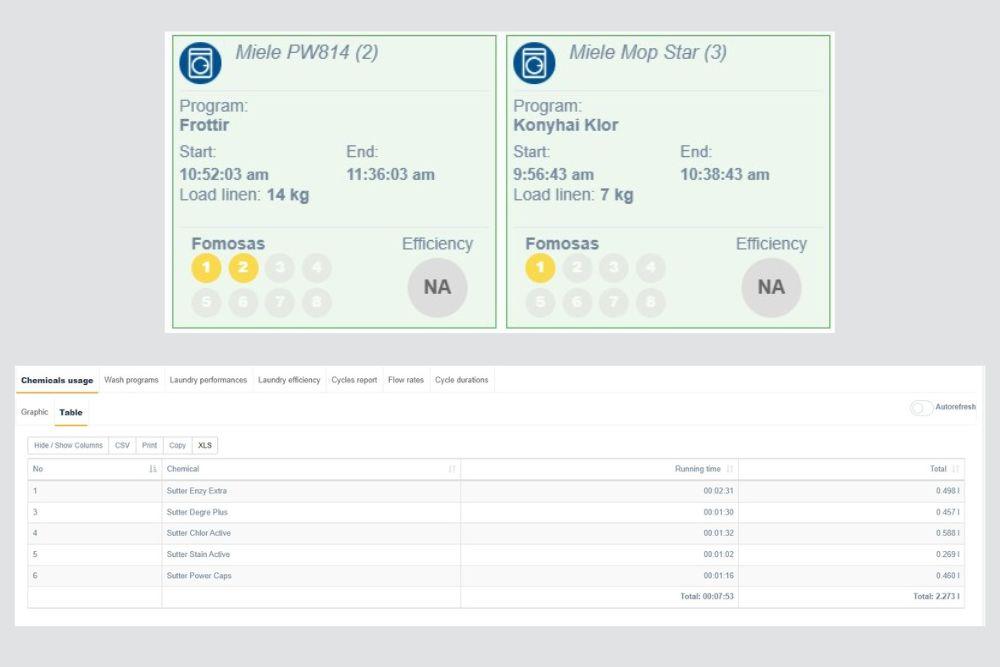Sort table by the Total column arrows
1000x667 pixels.
point(955,469)
